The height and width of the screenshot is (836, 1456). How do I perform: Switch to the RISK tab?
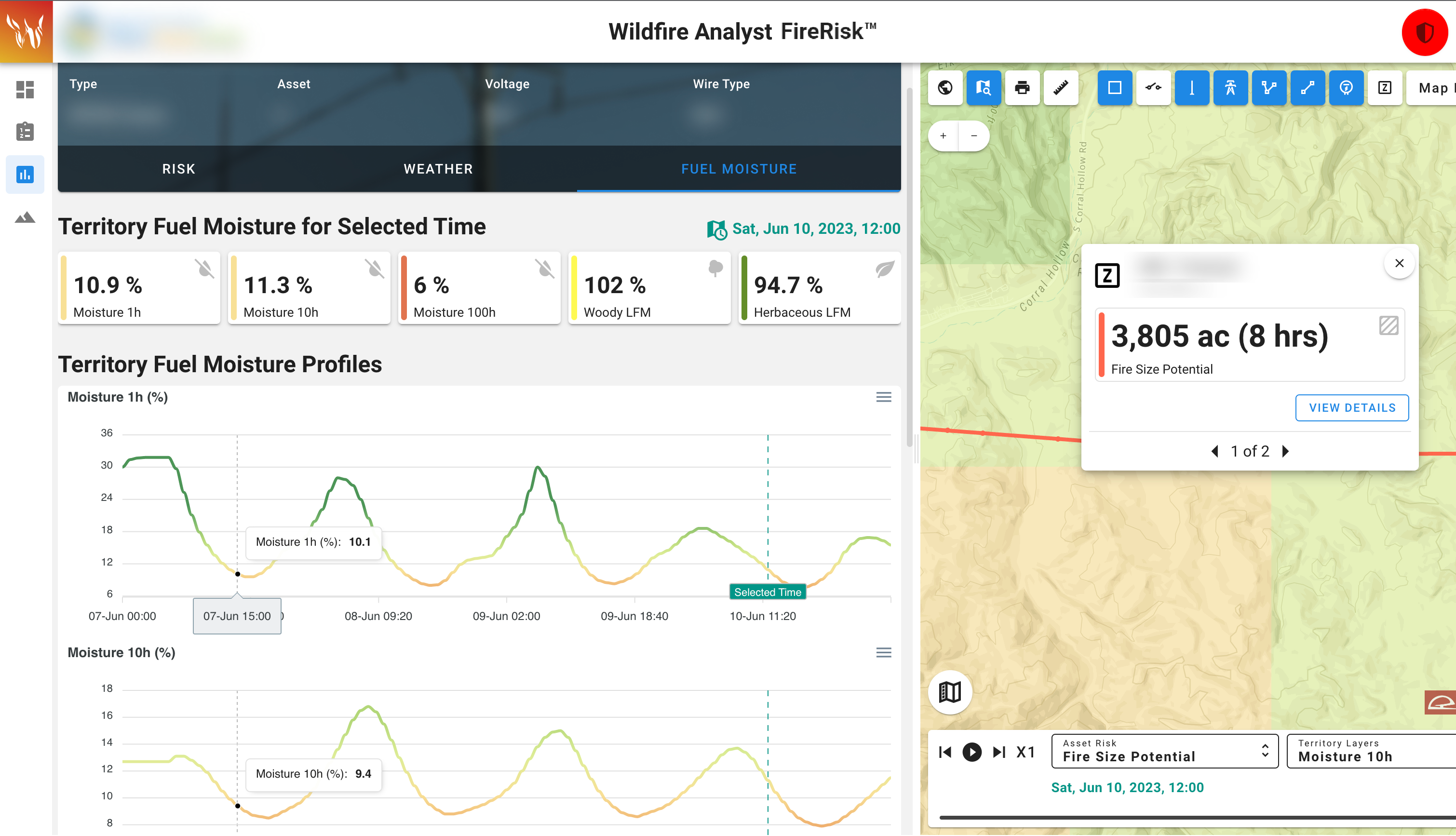(x=178, y=169)
